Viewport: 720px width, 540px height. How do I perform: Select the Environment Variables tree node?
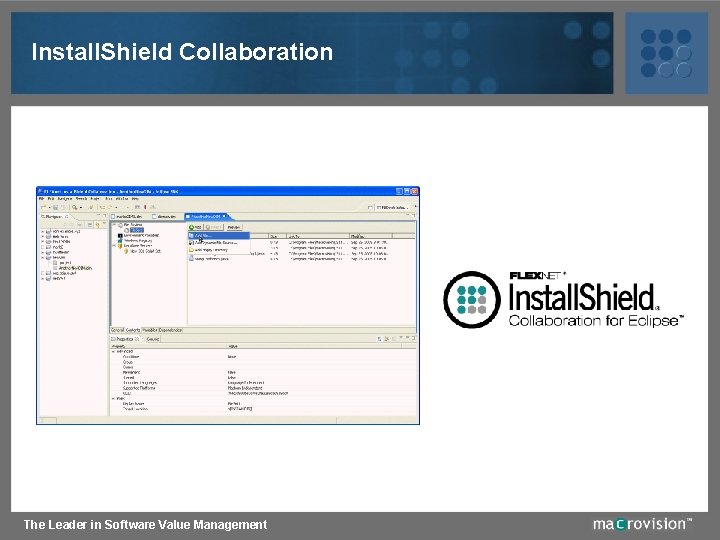pyautogui.click(x=141, y=236)
